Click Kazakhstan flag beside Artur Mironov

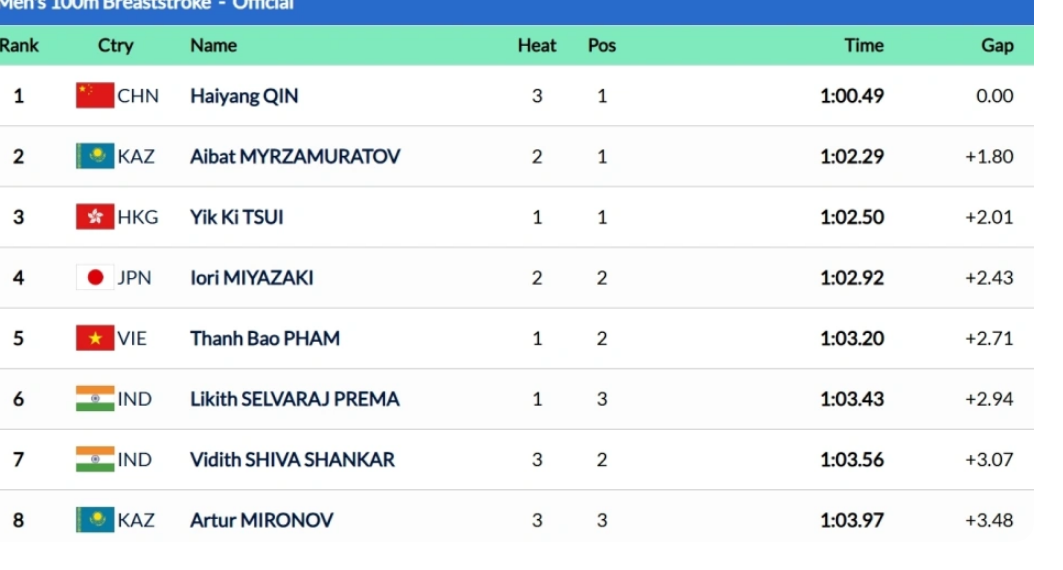coord(95,520)
